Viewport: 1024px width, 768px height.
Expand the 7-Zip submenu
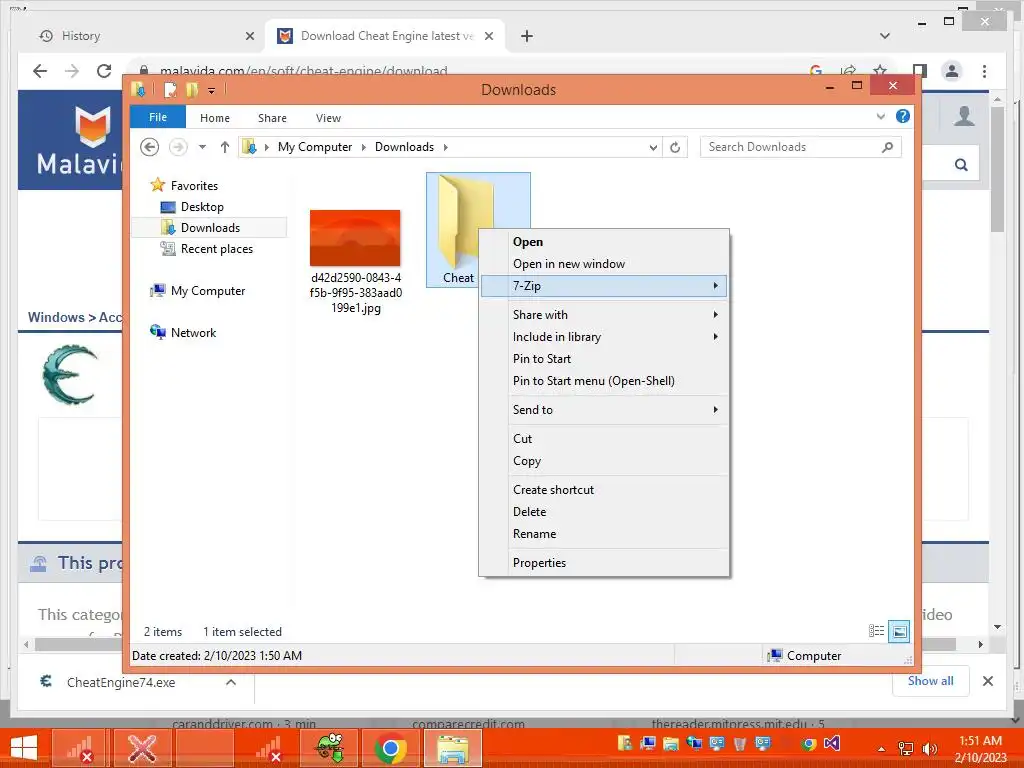[603, 286]
